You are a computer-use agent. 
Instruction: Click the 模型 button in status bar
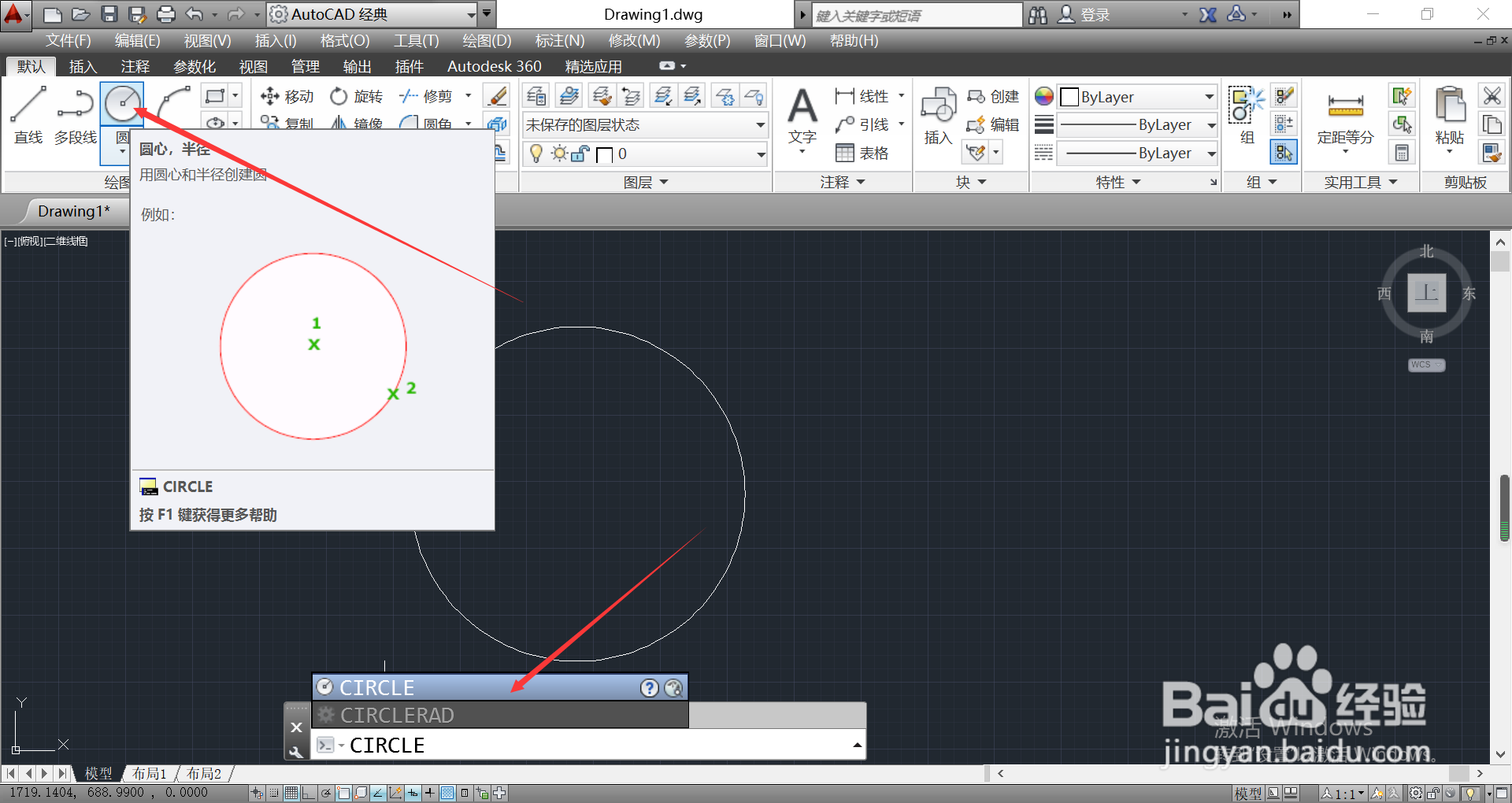click(x=1247, y=793)
